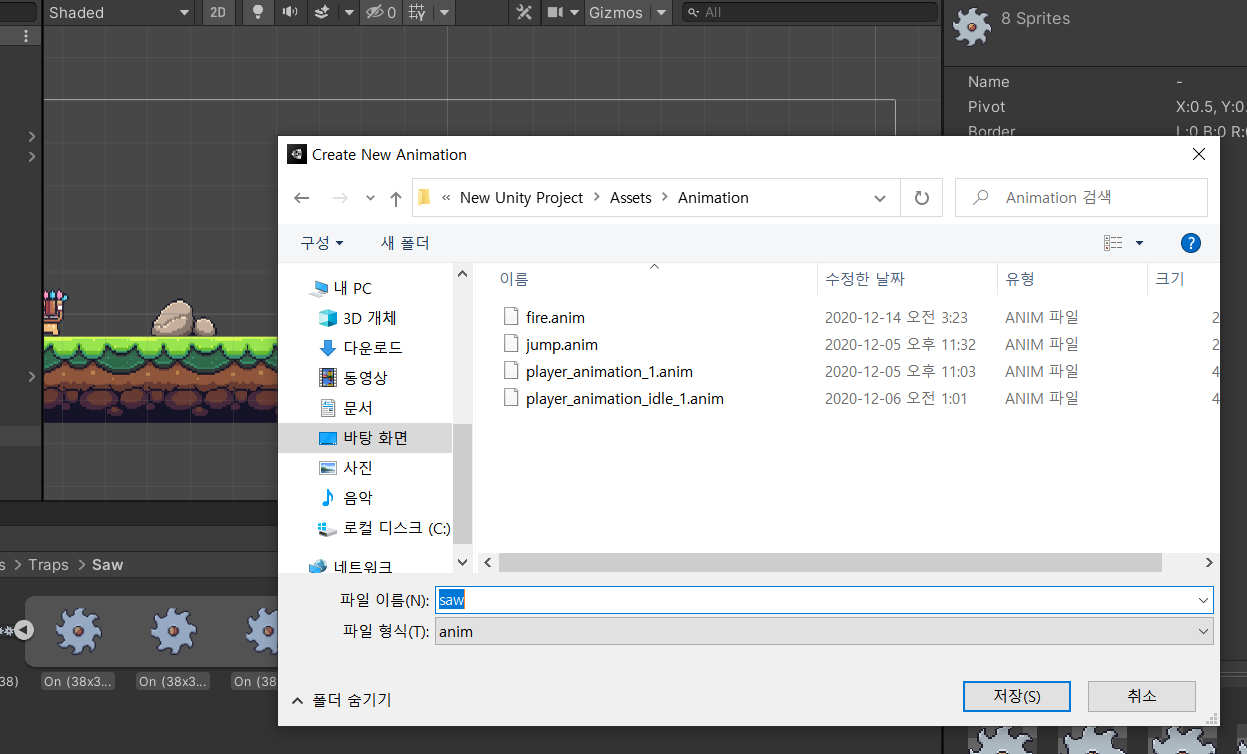Open 음악 folder in navigation pane
1247x754 pixels.
coord(357,498)
